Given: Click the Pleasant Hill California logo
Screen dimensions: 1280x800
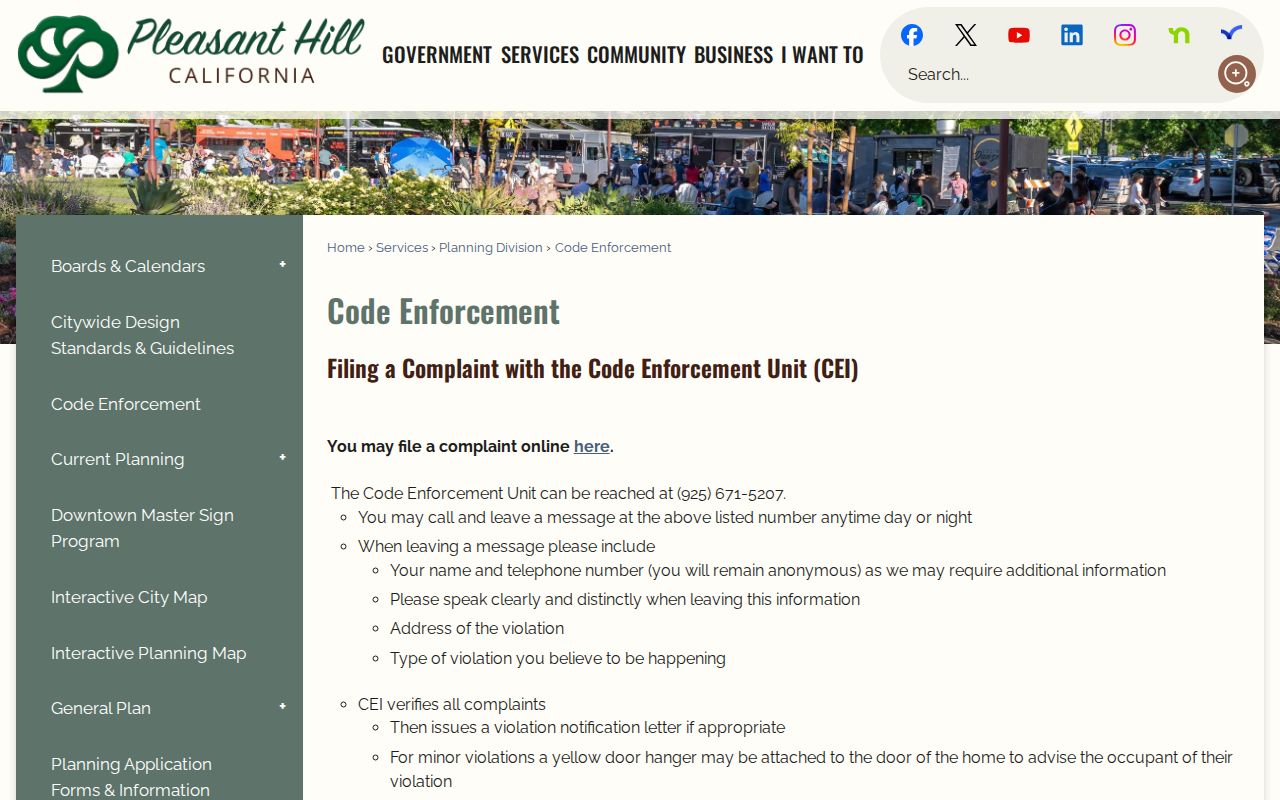Looking at the screenshot, I should point(191,54).
